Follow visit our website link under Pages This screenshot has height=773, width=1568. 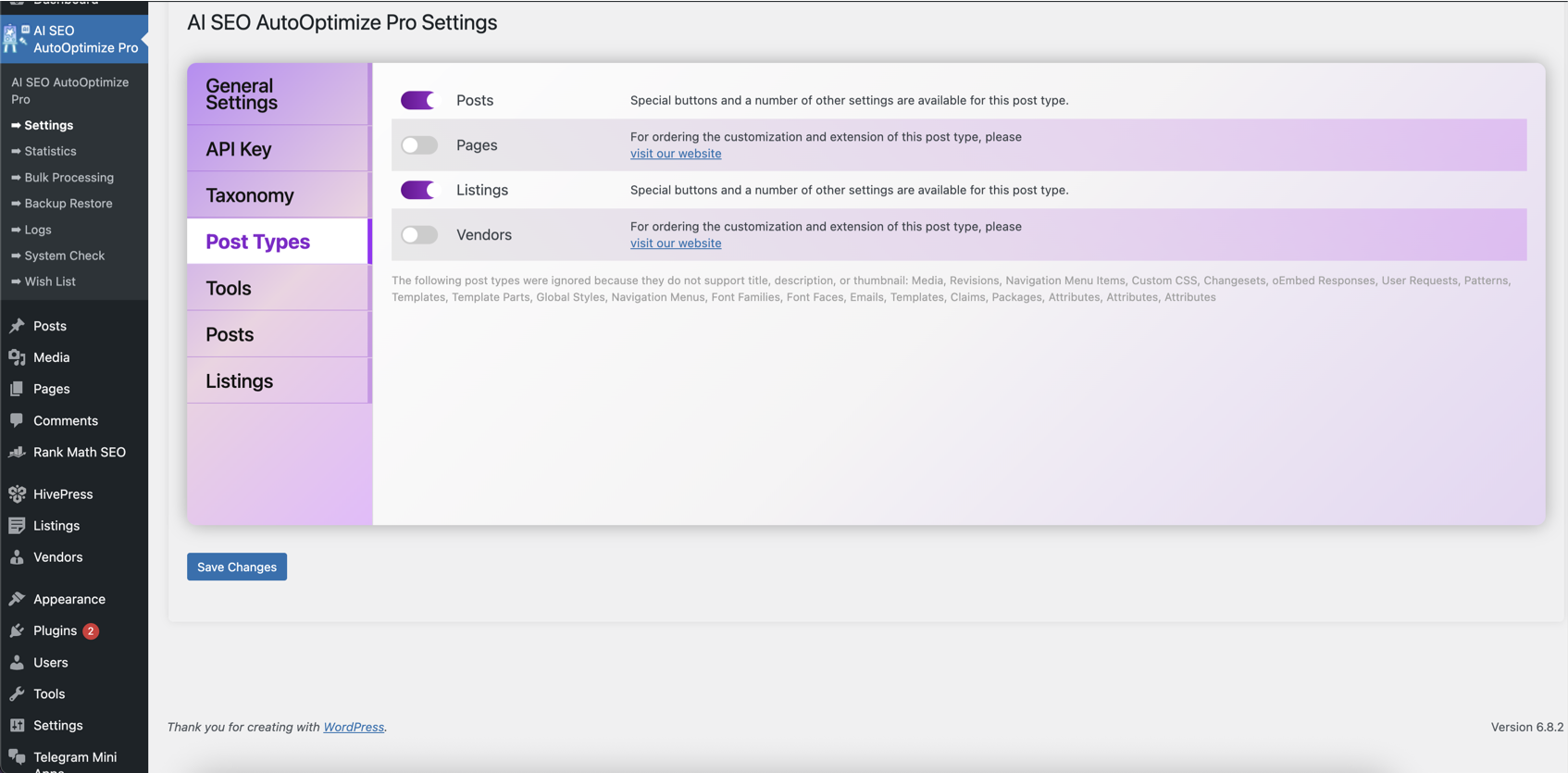(x=676, y=154)
